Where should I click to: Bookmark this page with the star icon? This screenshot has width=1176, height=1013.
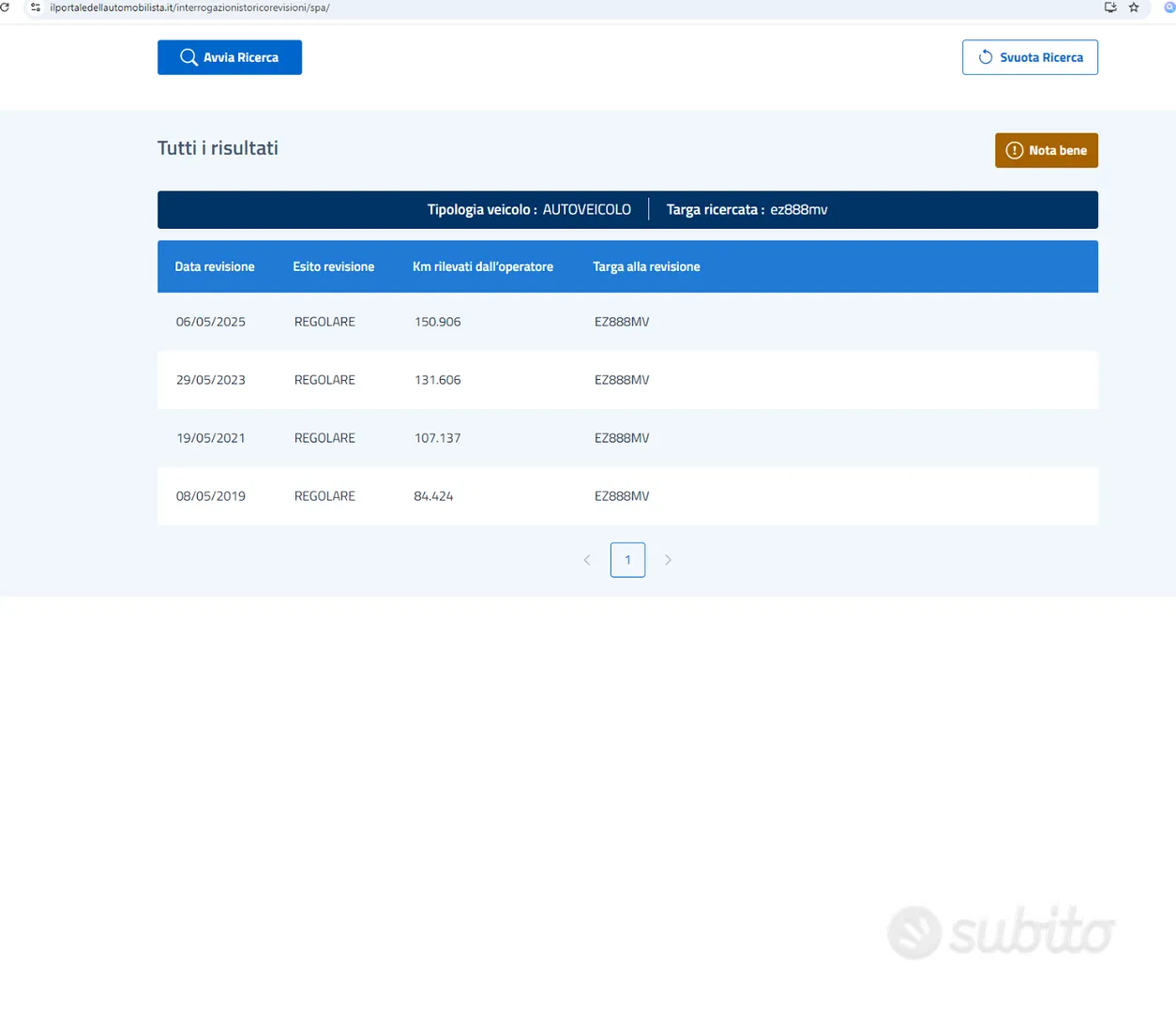(1134, 8)
